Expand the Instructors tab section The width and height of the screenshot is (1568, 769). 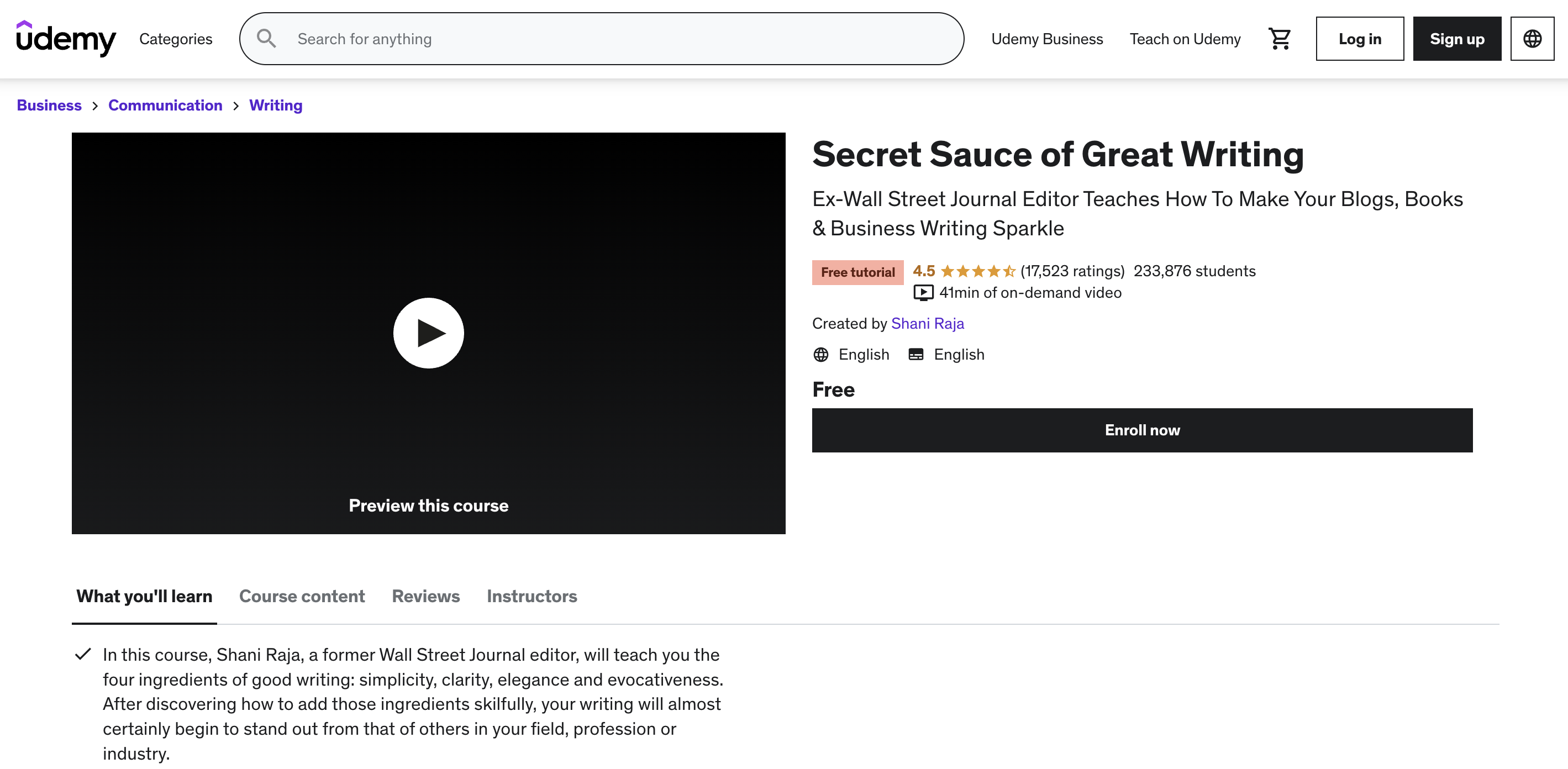[531, 595]
